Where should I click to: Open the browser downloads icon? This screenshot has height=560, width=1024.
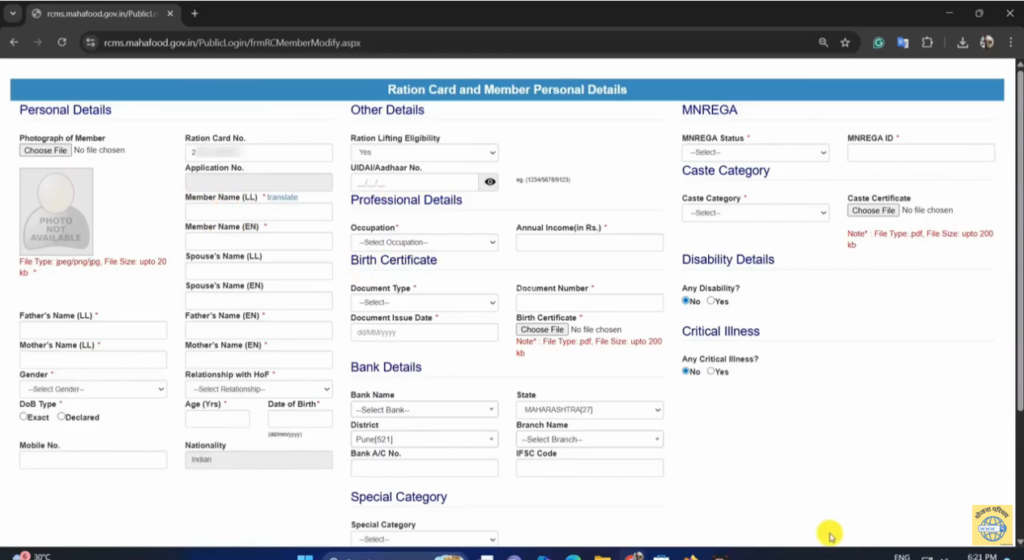pyautogui.click(x=962, y=43)
